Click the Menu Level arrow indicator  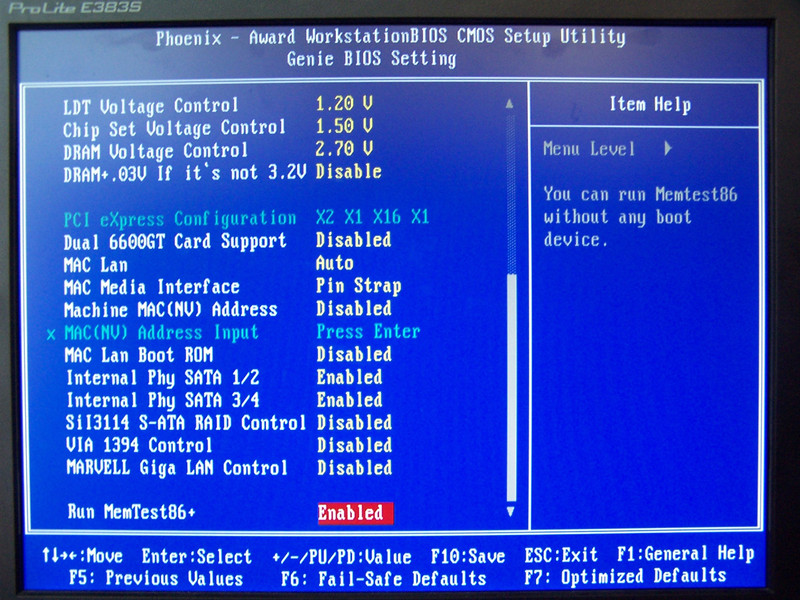coord(668,148)
